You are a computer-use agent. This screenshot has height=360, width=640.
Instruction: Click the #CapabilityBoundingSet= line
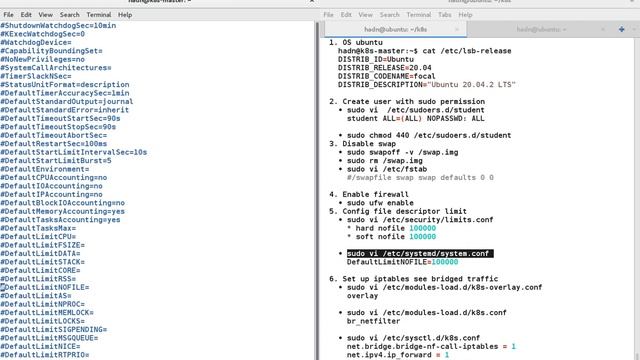point(51,51)
